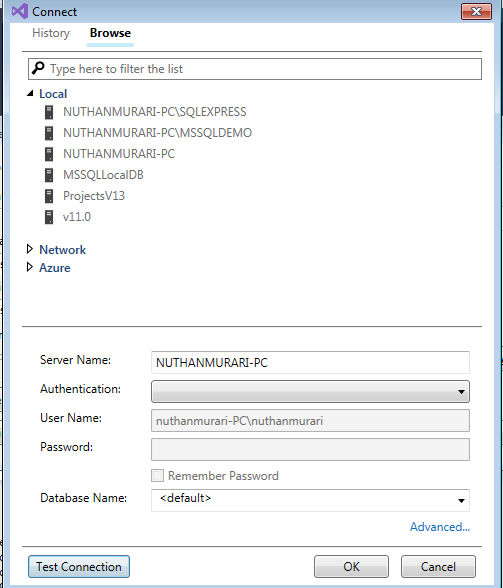Image resolution: width=503 pixels, height=588 pixels.
Task: Switch to the Browse tab
Action: pyautogui.click(x=110, y=33)
